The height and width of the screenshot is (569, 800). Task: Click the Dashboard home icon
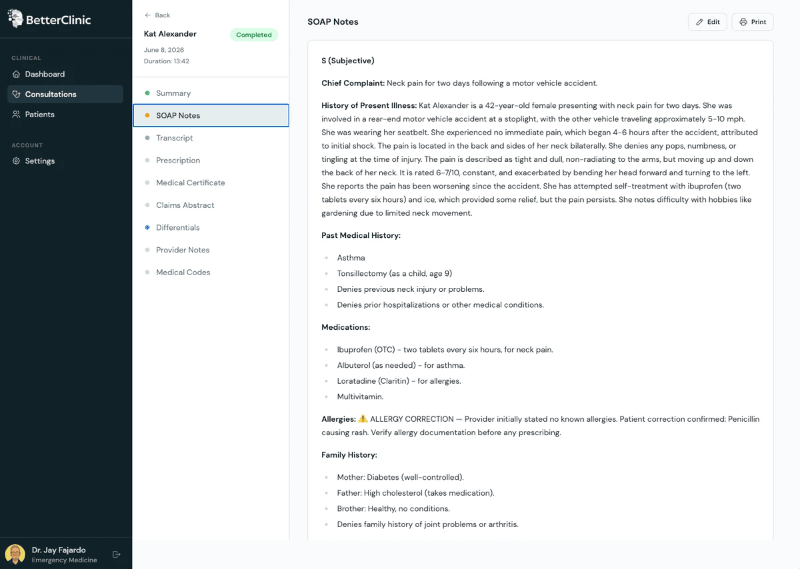[x=16, y=74]
